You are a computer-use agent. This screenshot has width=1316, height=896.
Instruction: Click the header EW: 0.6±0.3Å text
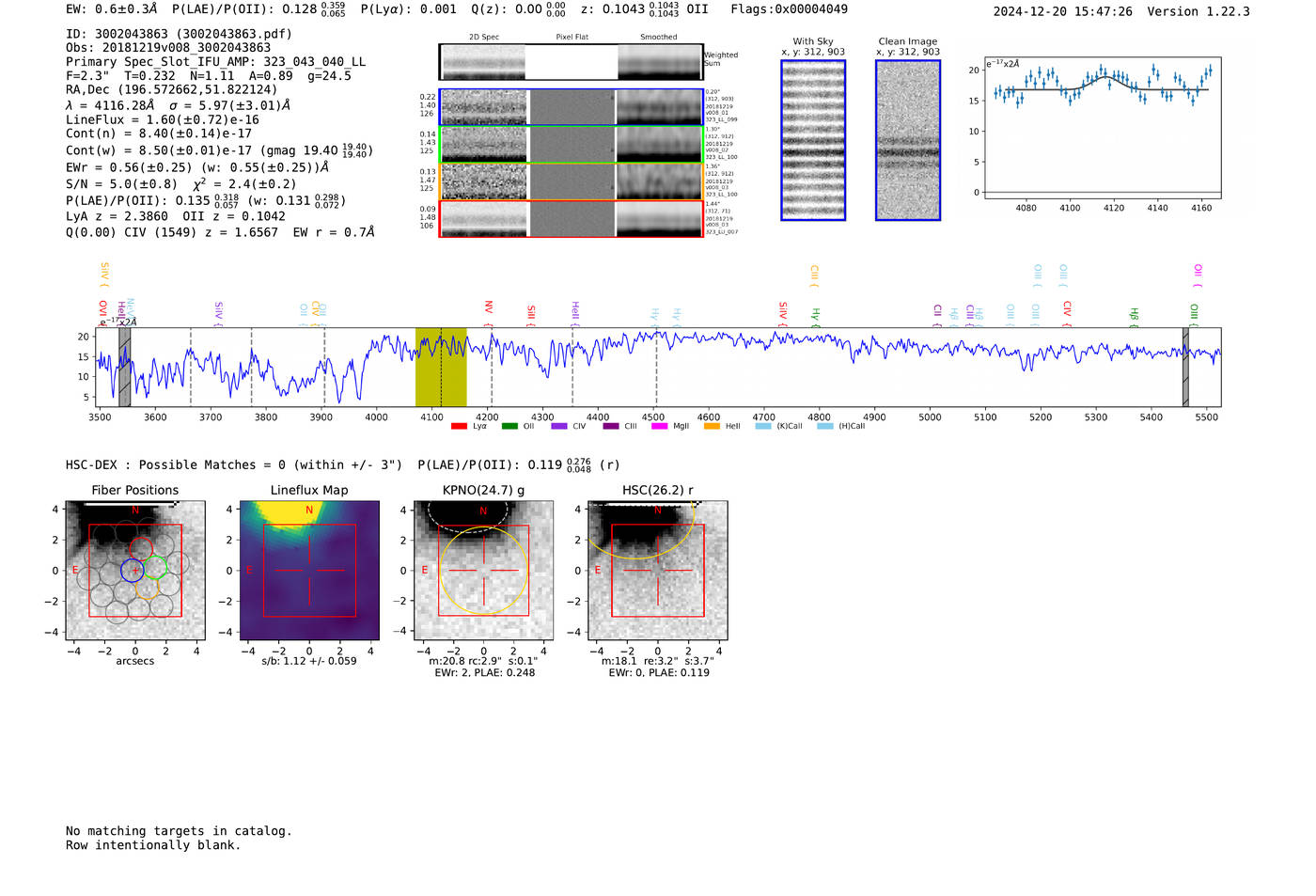(x=112, y=9)
